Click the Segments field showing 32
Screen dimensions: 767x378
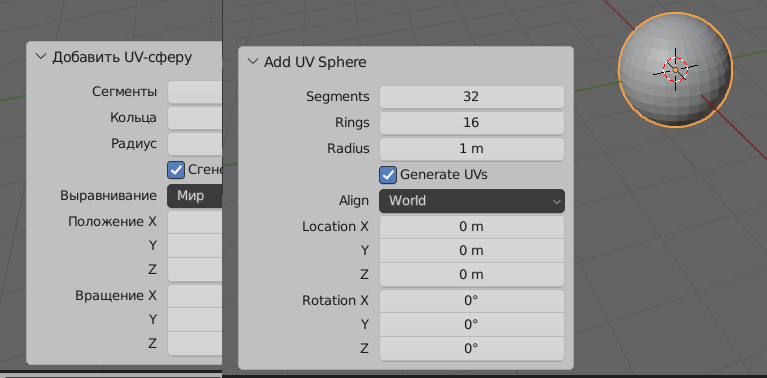coord(472,97)
